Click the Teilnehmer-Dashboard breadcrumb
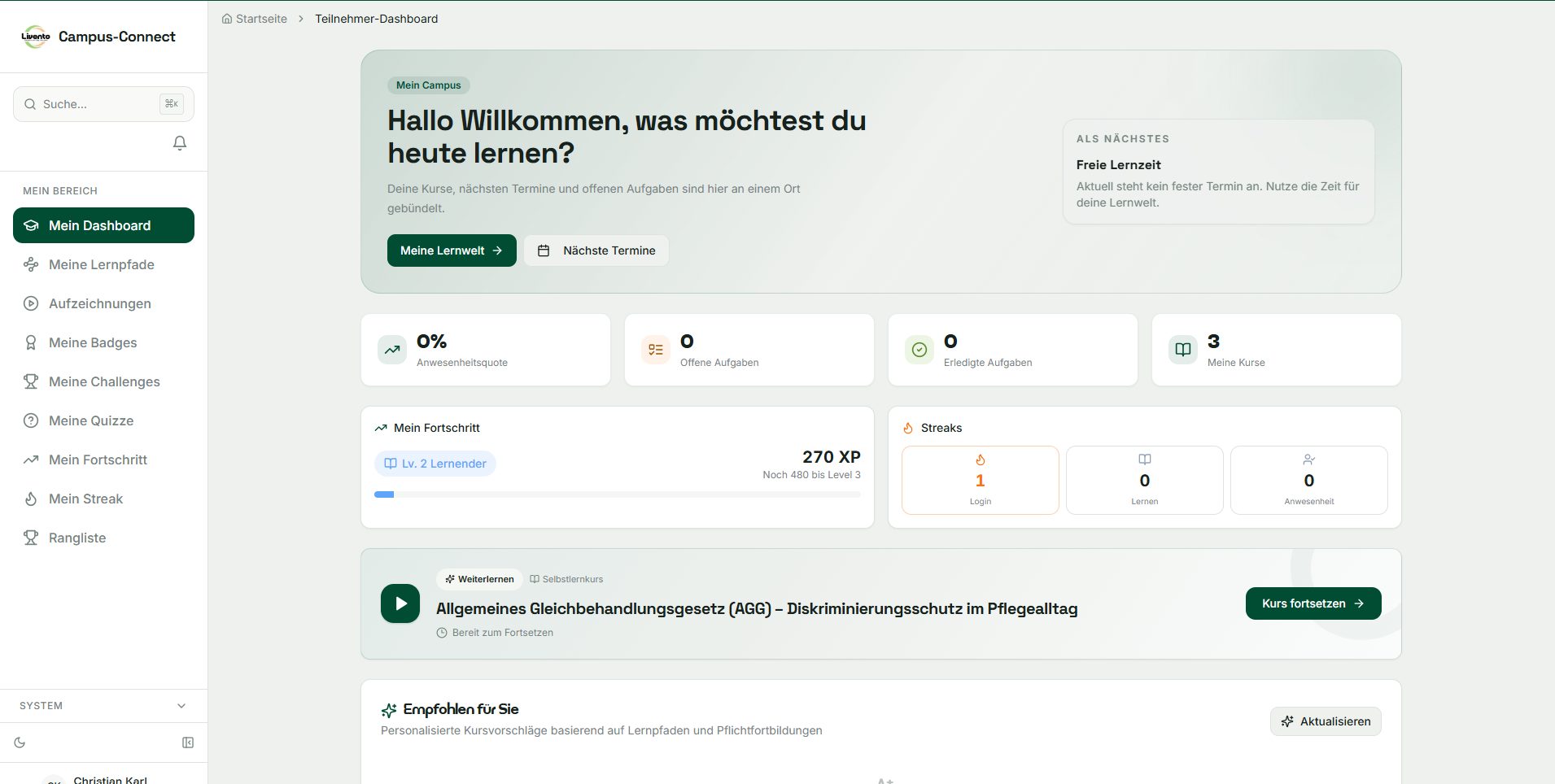The width and height of the screenshot is (1555, 784). pos(376,19)
